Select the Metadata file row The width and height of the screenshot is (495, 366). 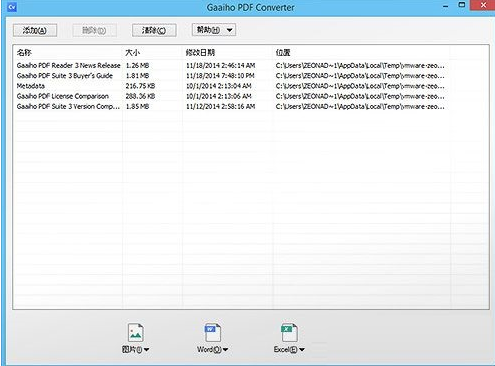tap(31, 86)
